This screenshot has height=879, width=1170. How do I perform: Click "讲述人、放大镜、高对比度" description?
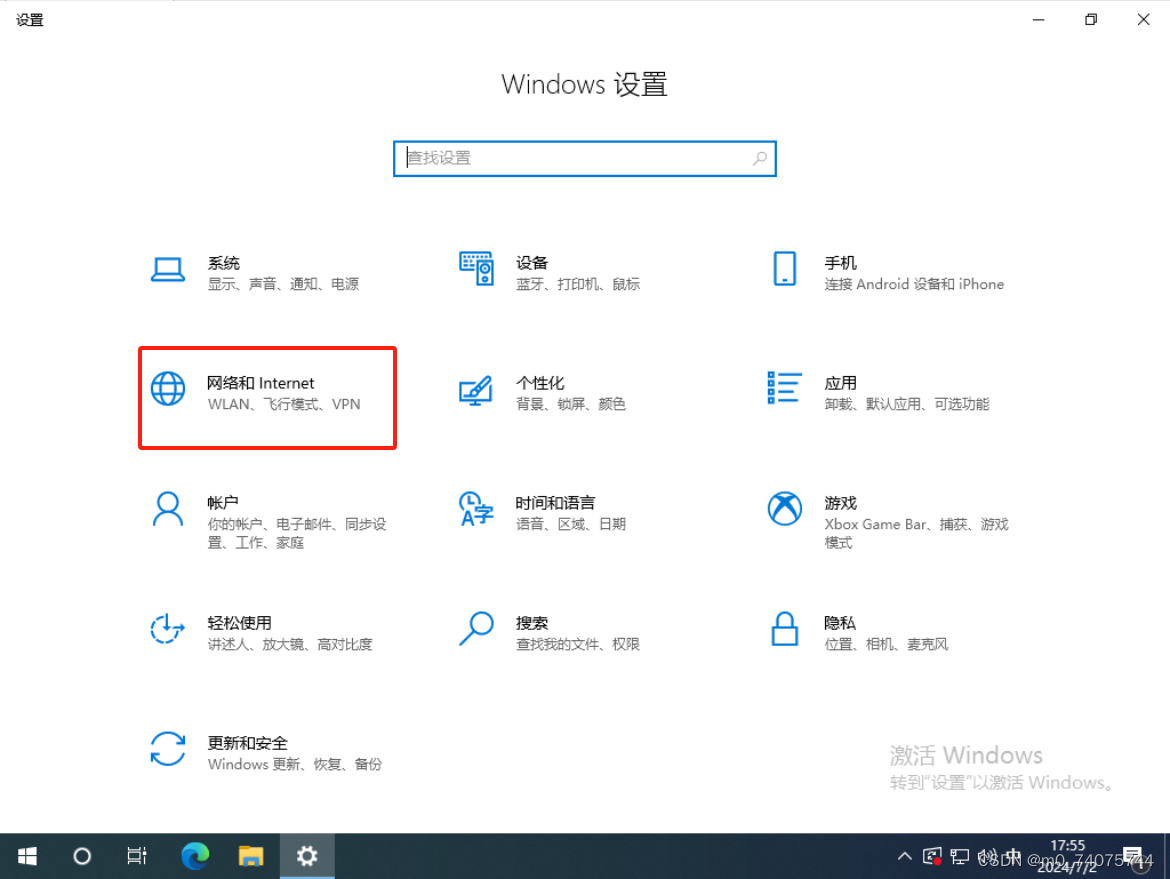[x=290, y=645]
